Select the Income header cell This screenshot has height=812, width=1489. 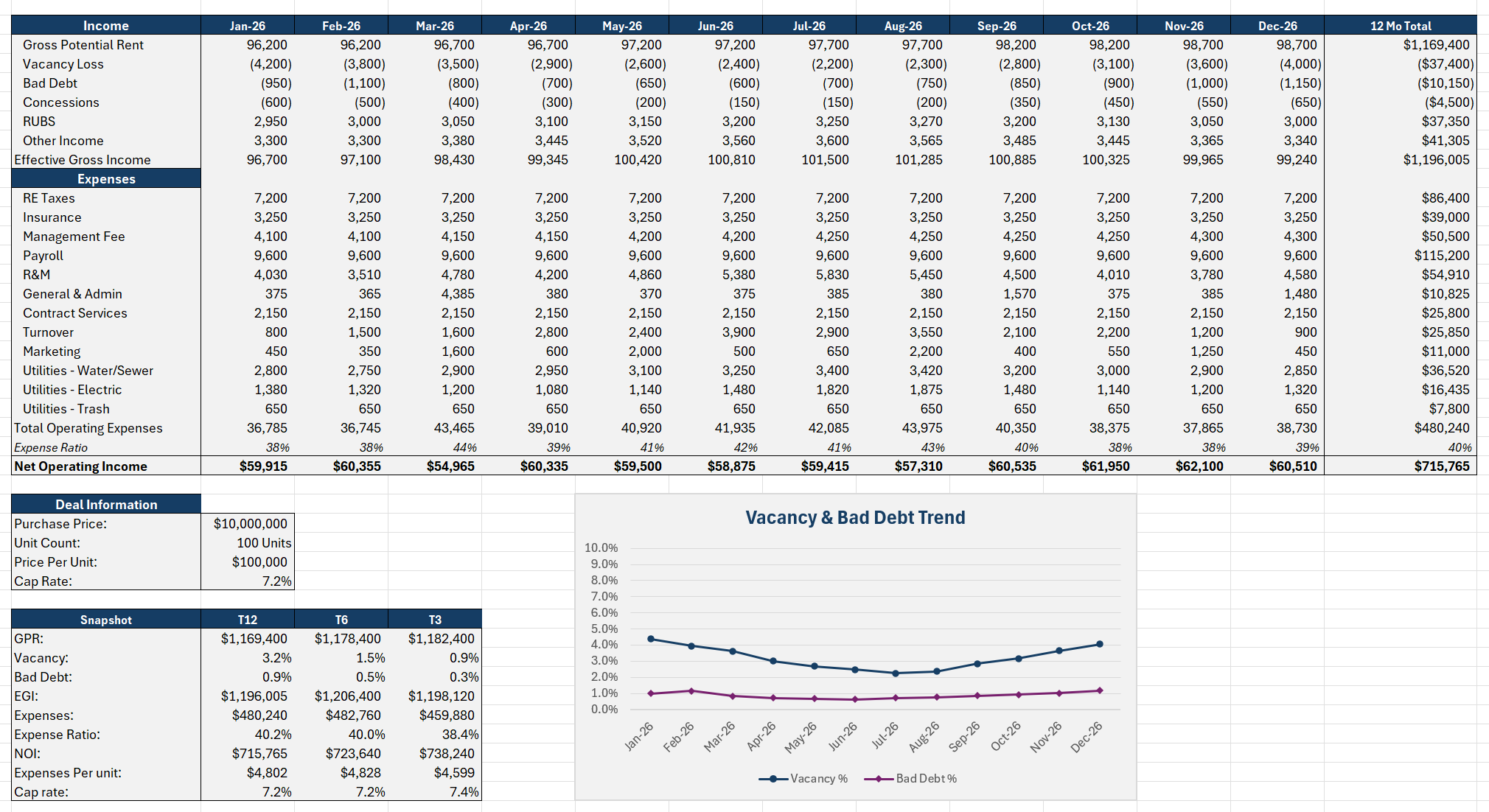tap(106, 25)
